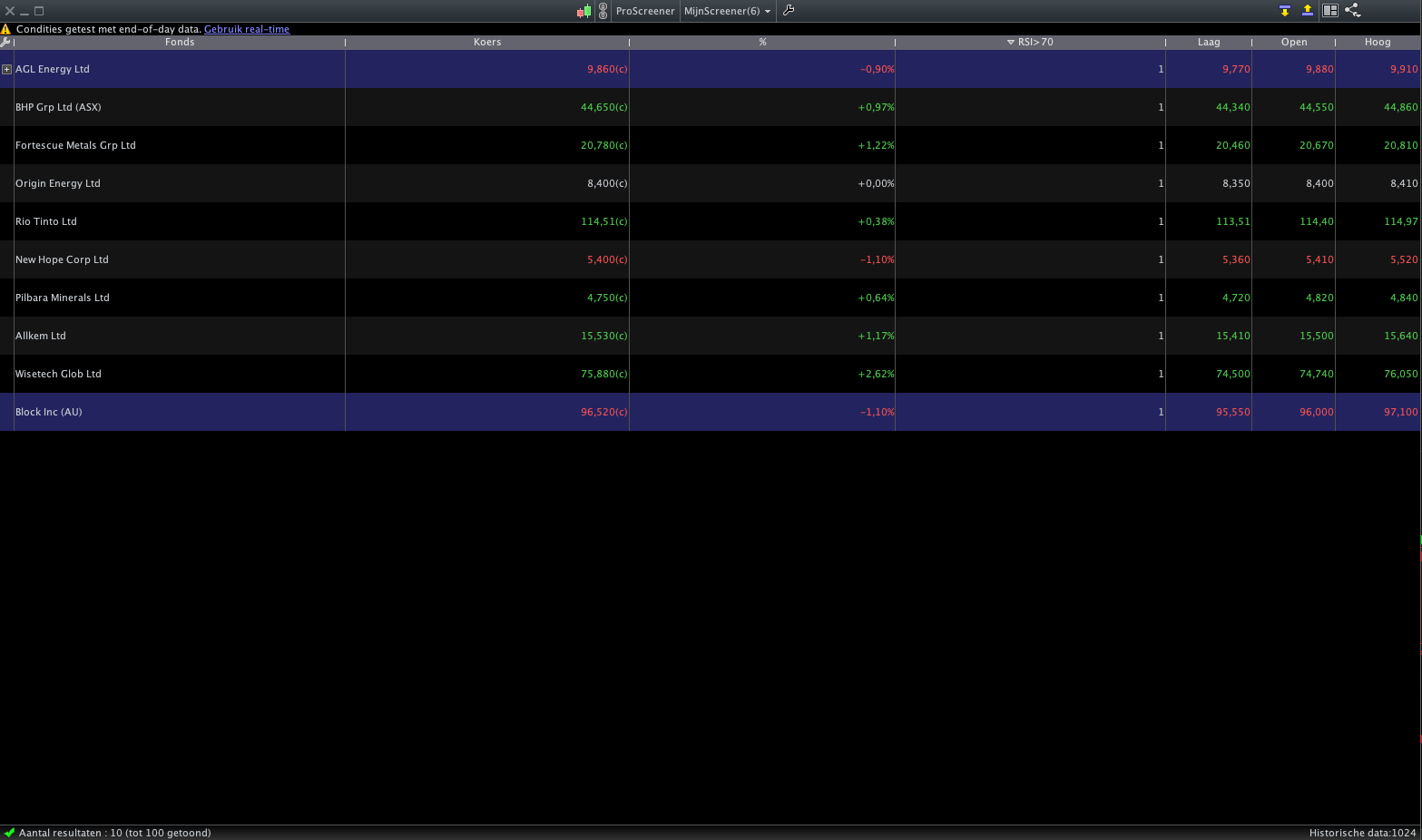Click the +0,97% change for BHP Grp
Viewport: 1422px width, 840px height.
tap(877, 107)
